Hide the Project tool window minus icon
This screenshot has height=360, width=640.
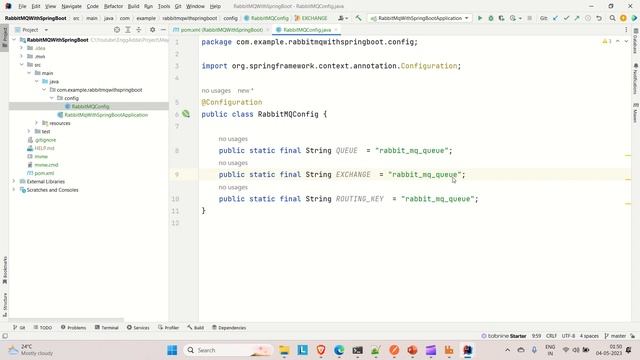163,30
